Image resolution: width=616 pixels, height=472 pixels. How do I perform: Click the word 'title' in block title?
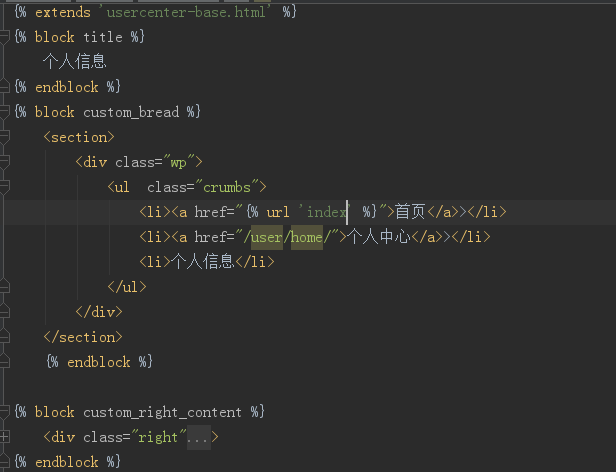103,37
